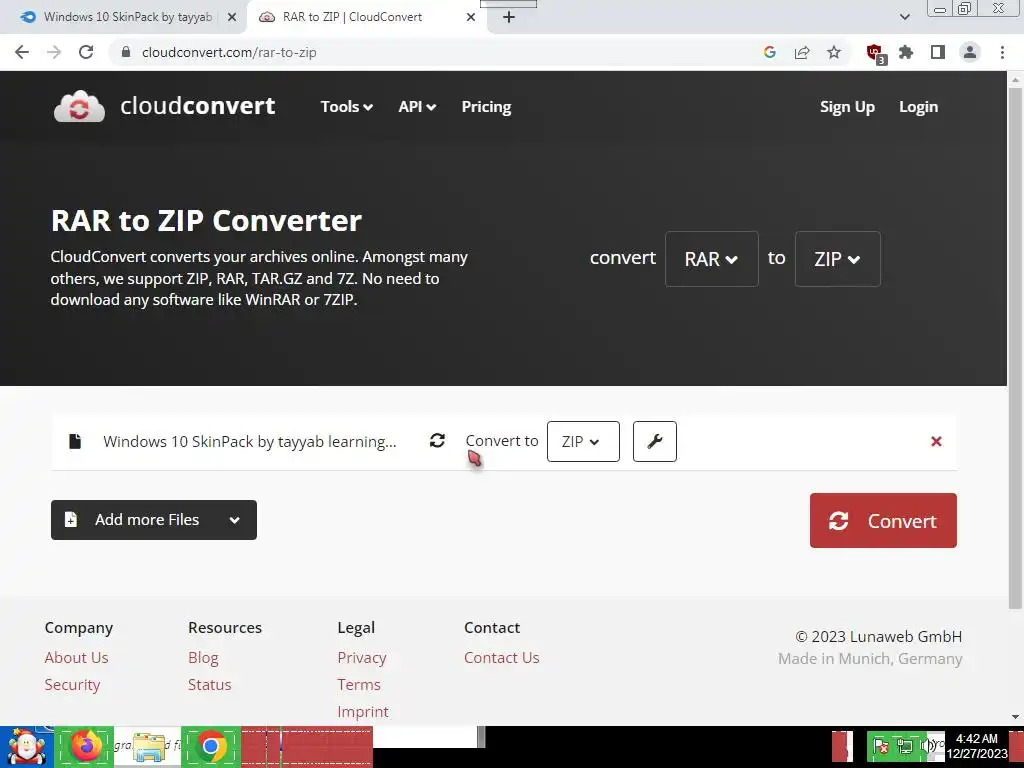
Task: Open the Chrome profile avatar
Action: click(x=970, y=52)
